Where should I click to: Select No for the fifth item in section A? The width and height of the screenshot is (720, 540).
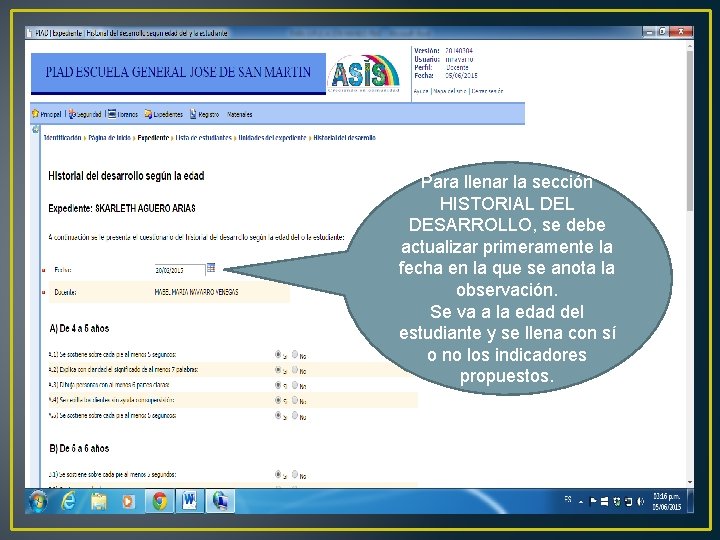point(295,415)
